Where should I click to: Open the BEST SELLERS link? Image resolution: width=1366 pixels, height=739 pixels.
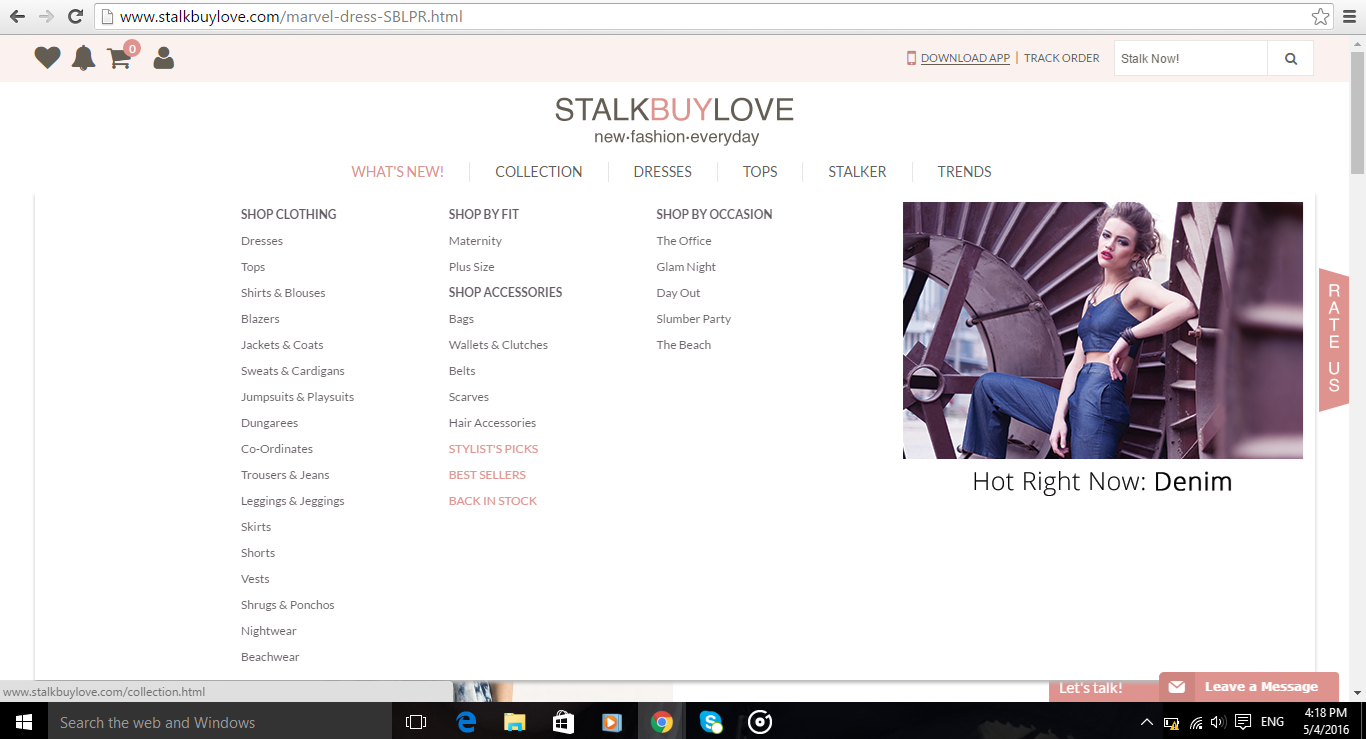click(487, 475)
